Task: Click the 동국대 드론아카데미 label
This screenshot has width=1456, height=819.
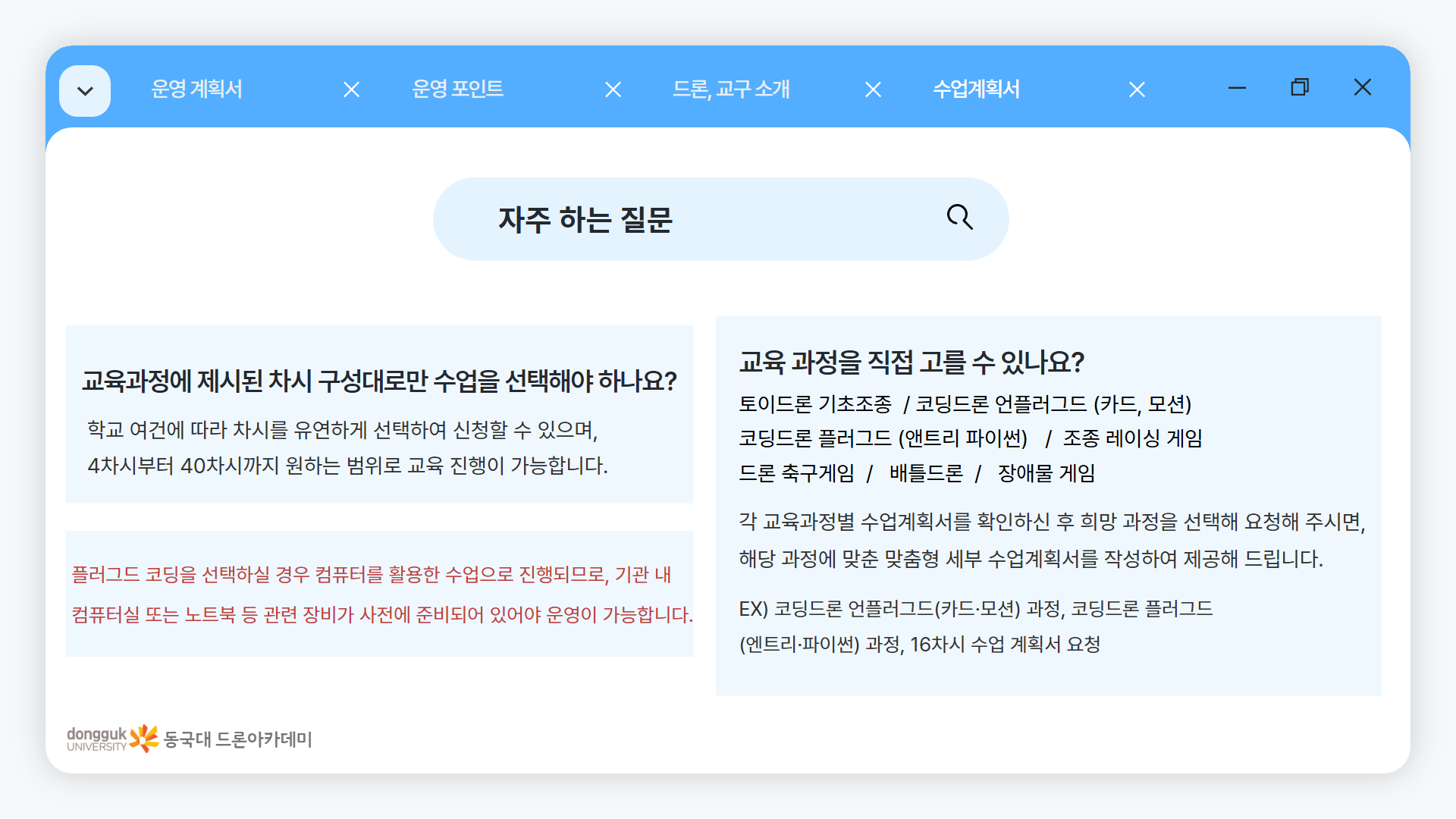Action: tap(239, 739)
